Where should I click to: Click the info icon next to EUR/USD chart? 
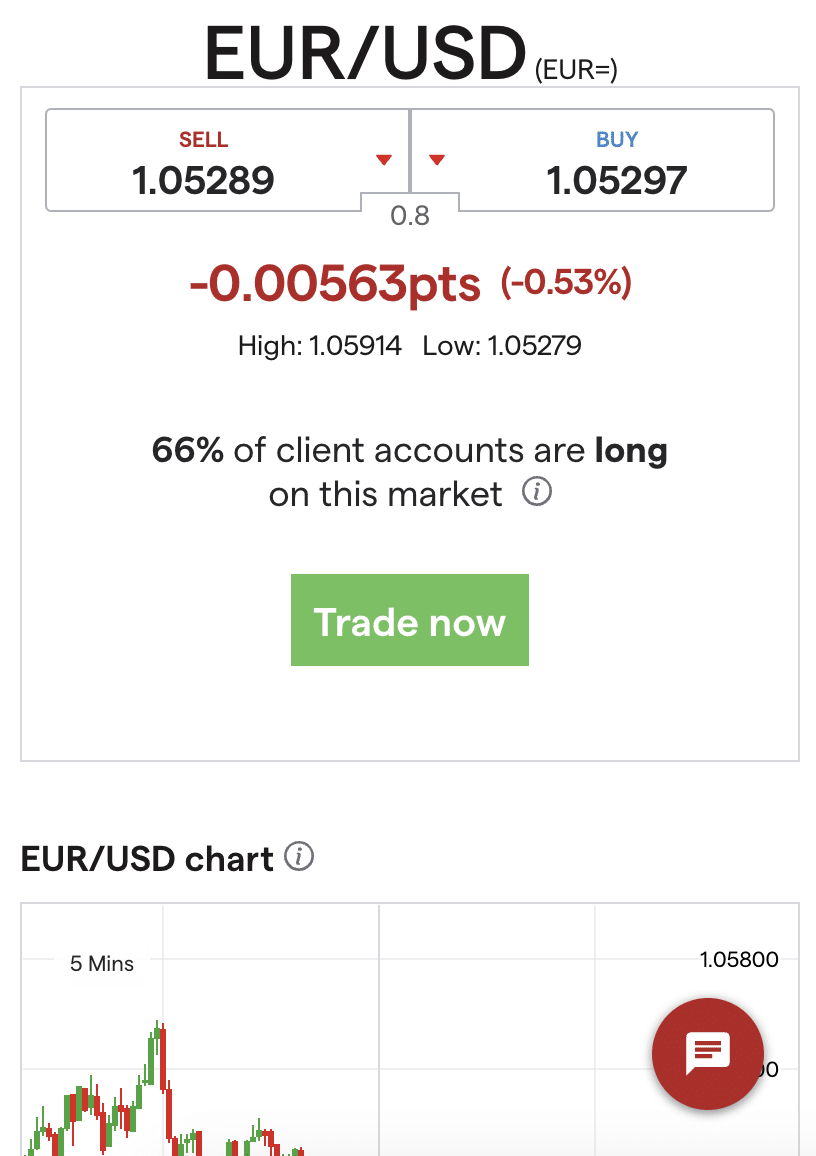click(x=299, y=857)
